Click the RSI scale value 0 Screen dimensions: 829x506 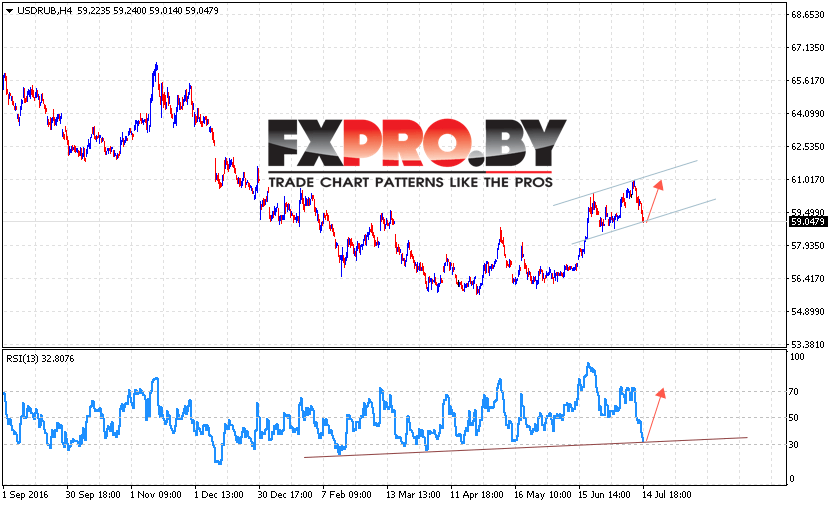tap(791, 479)
